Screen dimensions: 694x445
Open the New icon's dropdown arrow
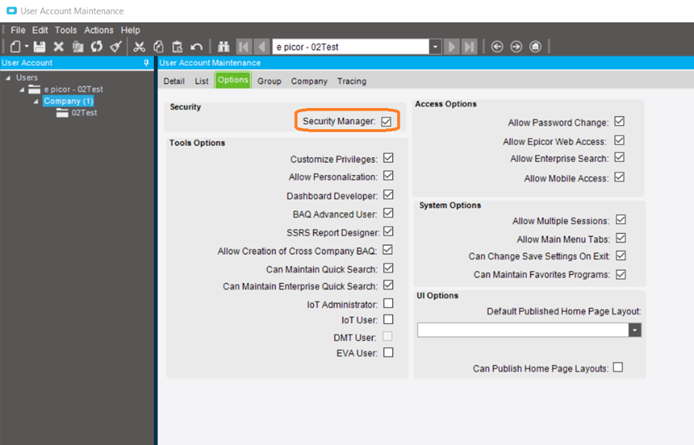click(27, 46)
